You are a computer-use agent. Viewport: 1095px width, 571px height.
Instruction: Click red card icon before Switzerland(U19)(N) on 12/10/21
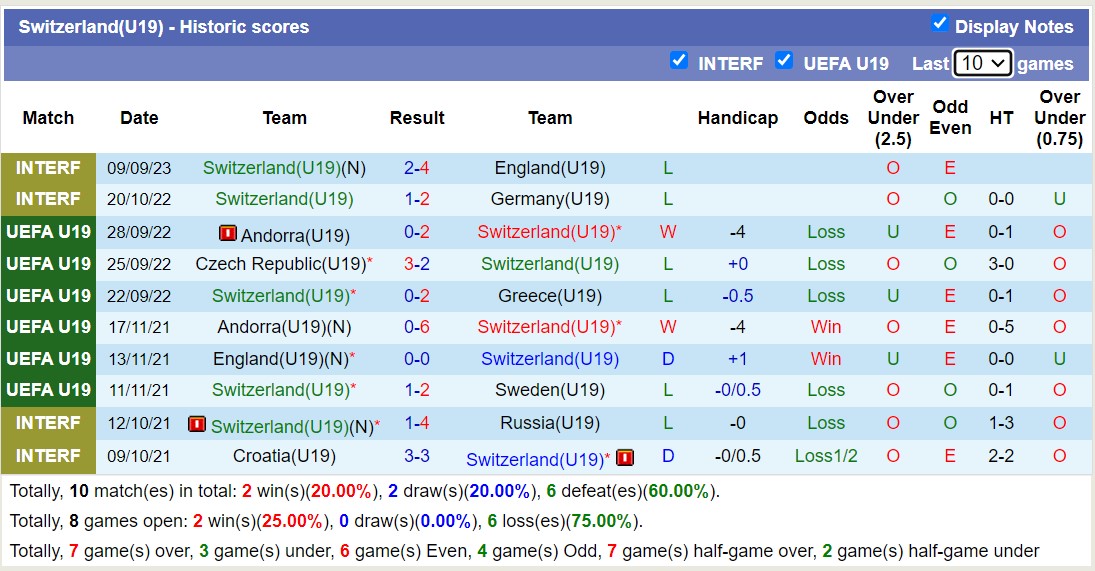(197, 424)
